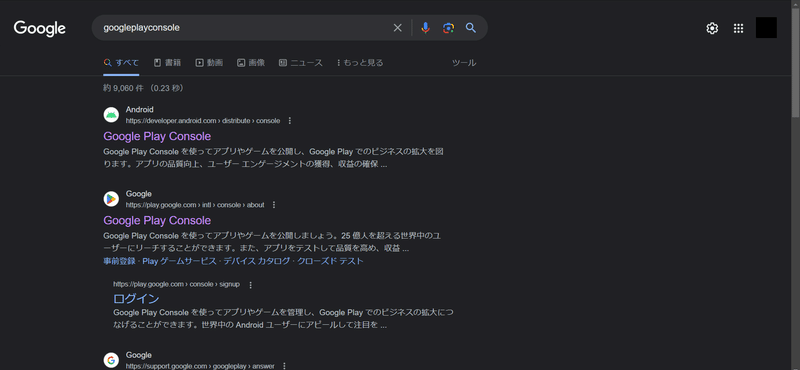This screenshot has width=800, height=370.
Task: Open Google Play Console link from developer.android.com
Action: 157,136
